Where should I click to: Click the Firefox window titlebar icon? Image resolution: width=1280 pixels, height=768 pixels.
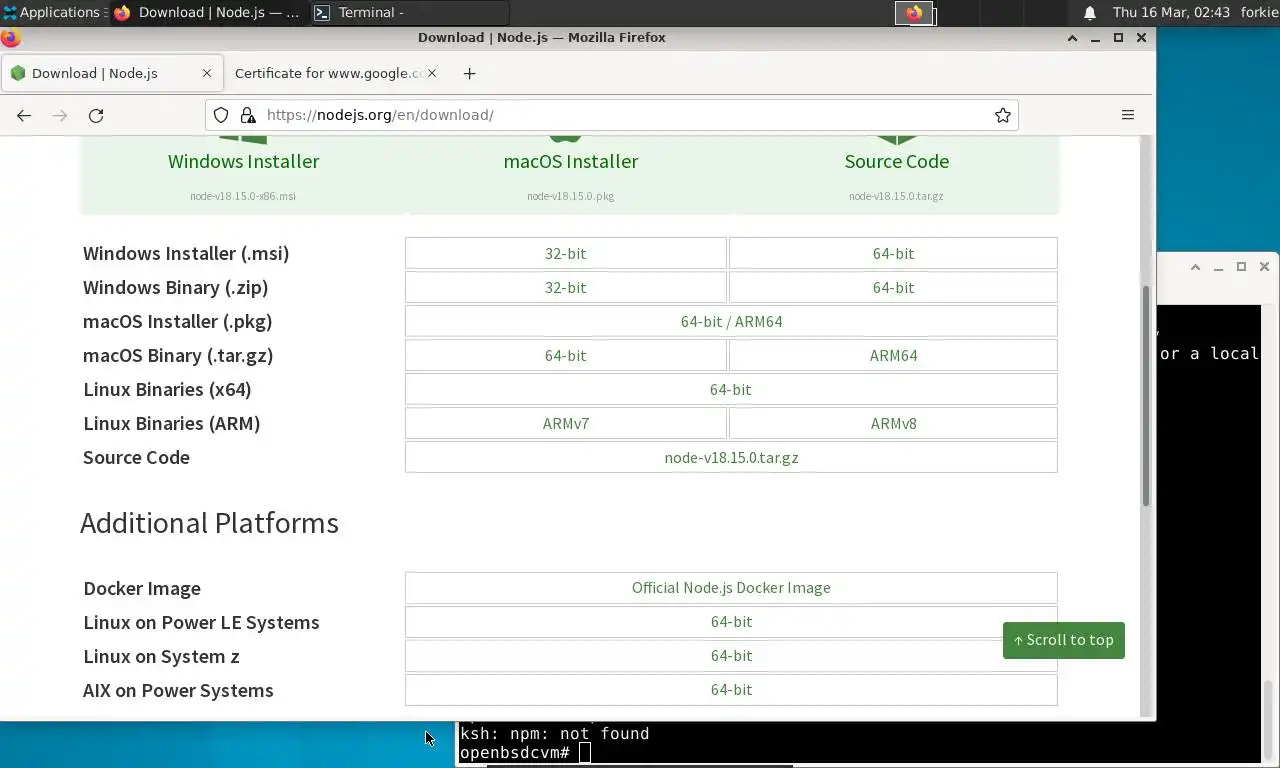click(x=10, y=38)
